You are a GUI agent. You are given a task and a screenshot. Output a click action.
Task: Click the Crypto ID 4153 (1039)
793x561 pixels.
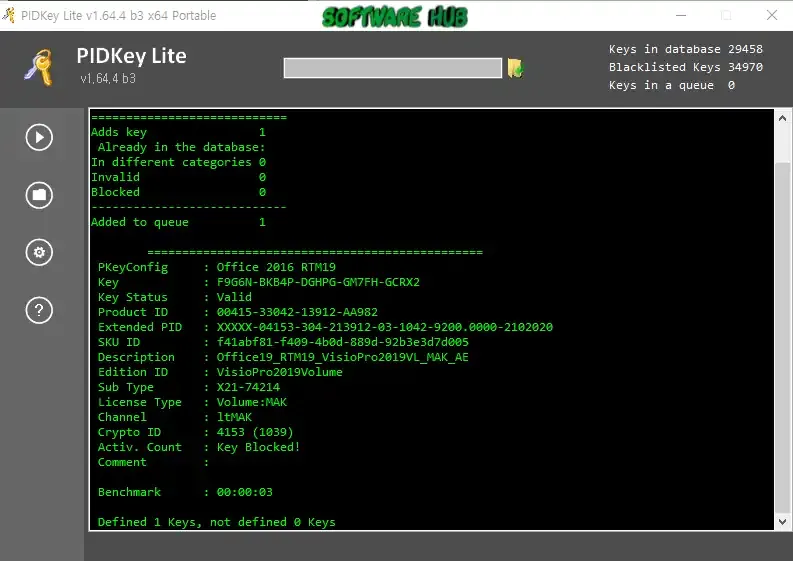click(255, 433)
